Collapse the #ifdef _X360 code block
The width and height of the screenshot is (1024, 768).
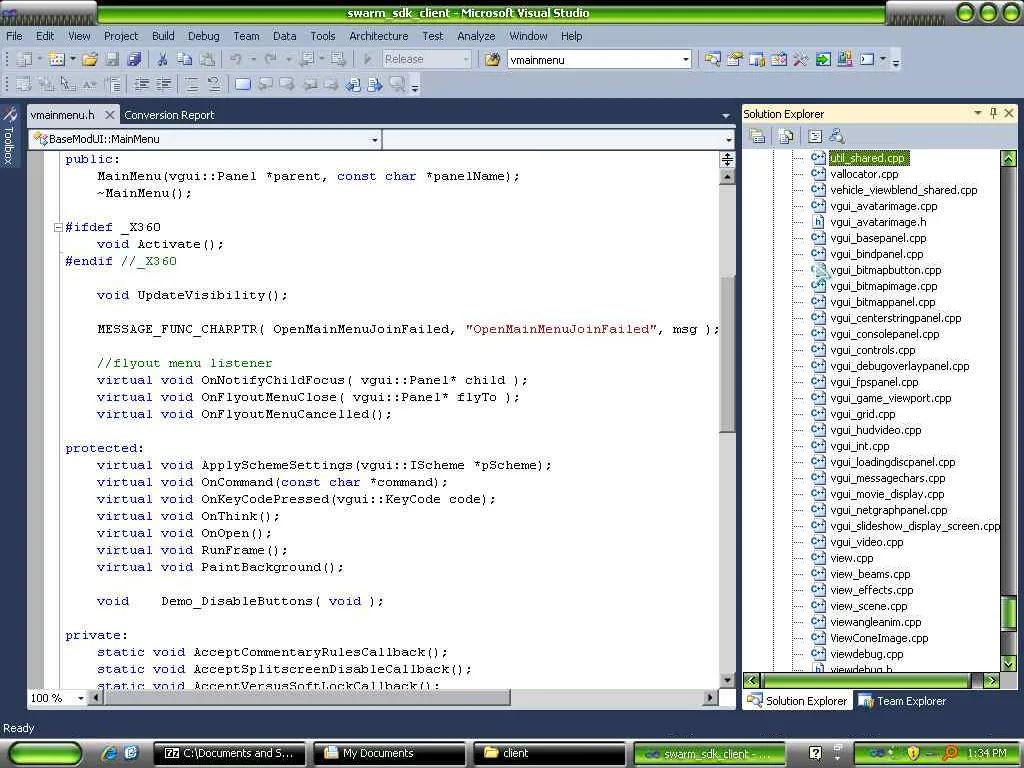tap(58, 227)
